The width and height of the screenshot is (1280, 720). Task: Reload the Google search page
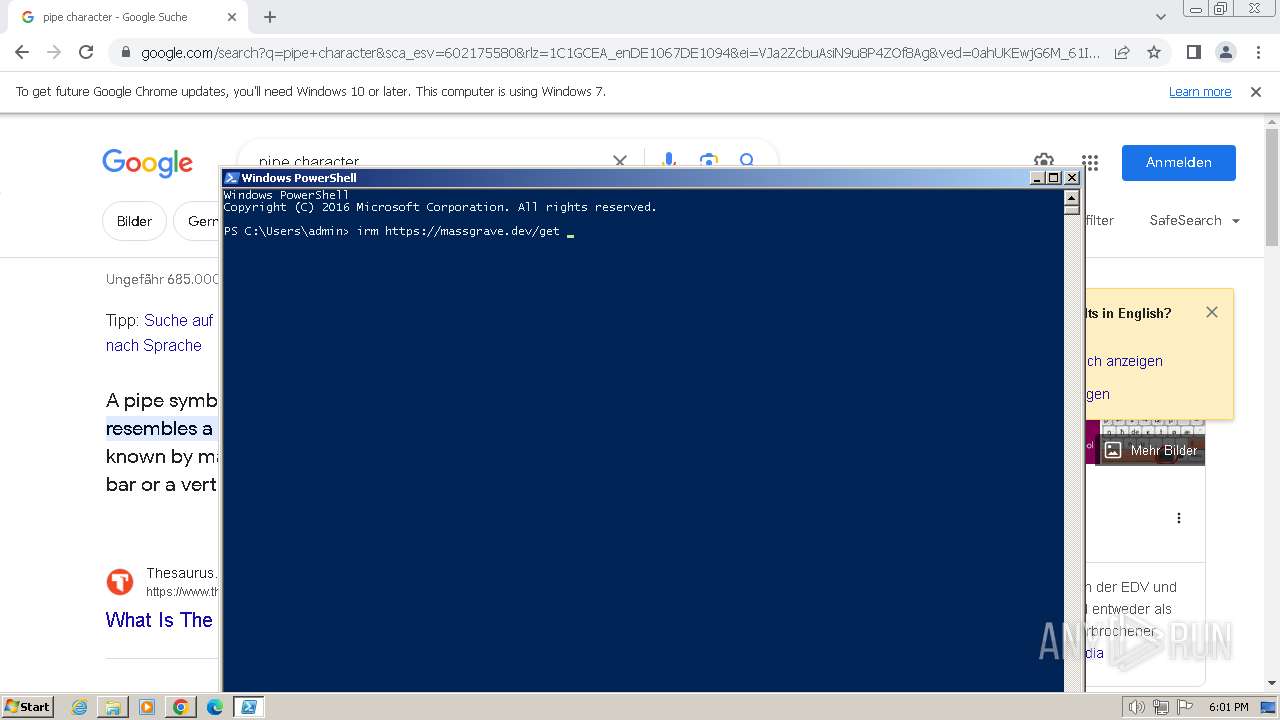pyautogui.click(x=86, y=52)
